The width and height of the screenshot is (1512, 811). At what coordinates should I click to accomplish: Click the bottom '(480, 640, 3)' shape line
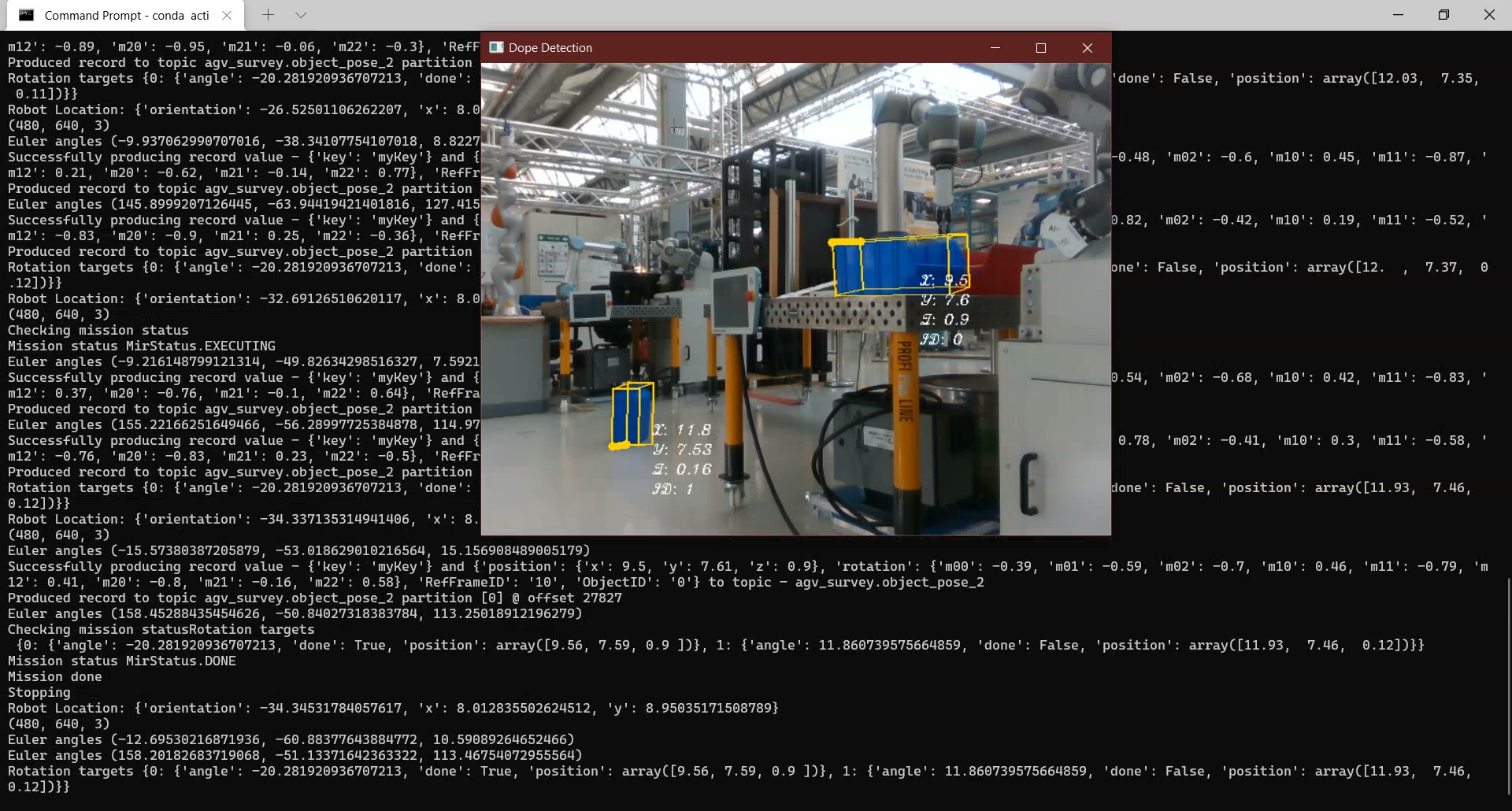[59, 724]
